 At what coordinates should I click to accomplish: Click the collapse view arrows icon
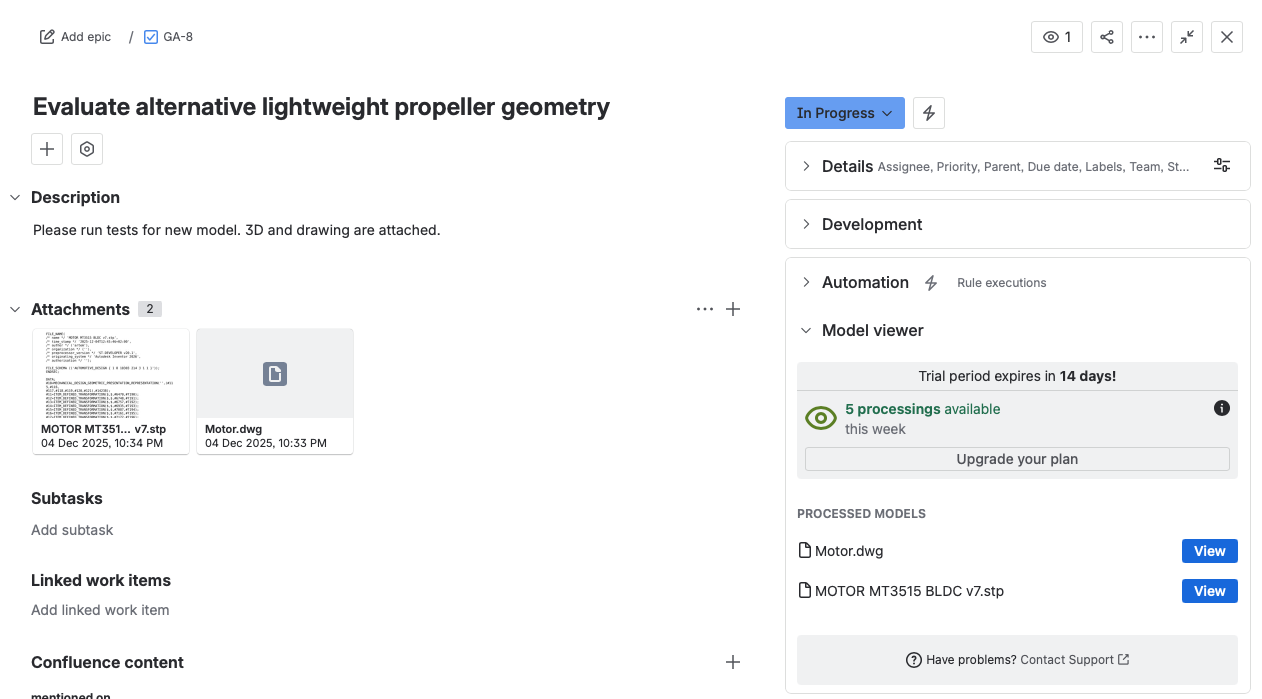[x=1187, y=37]
